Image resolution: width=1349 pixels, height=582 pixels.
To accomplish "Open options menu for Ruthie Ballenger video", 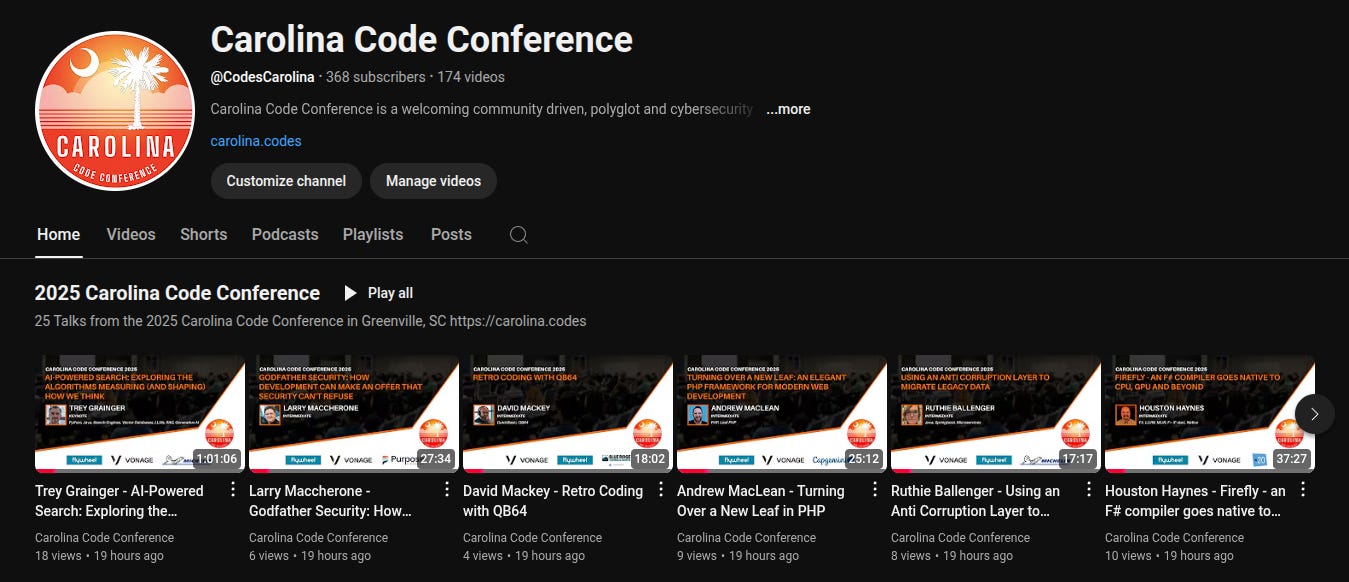I will click(1089, 489).
